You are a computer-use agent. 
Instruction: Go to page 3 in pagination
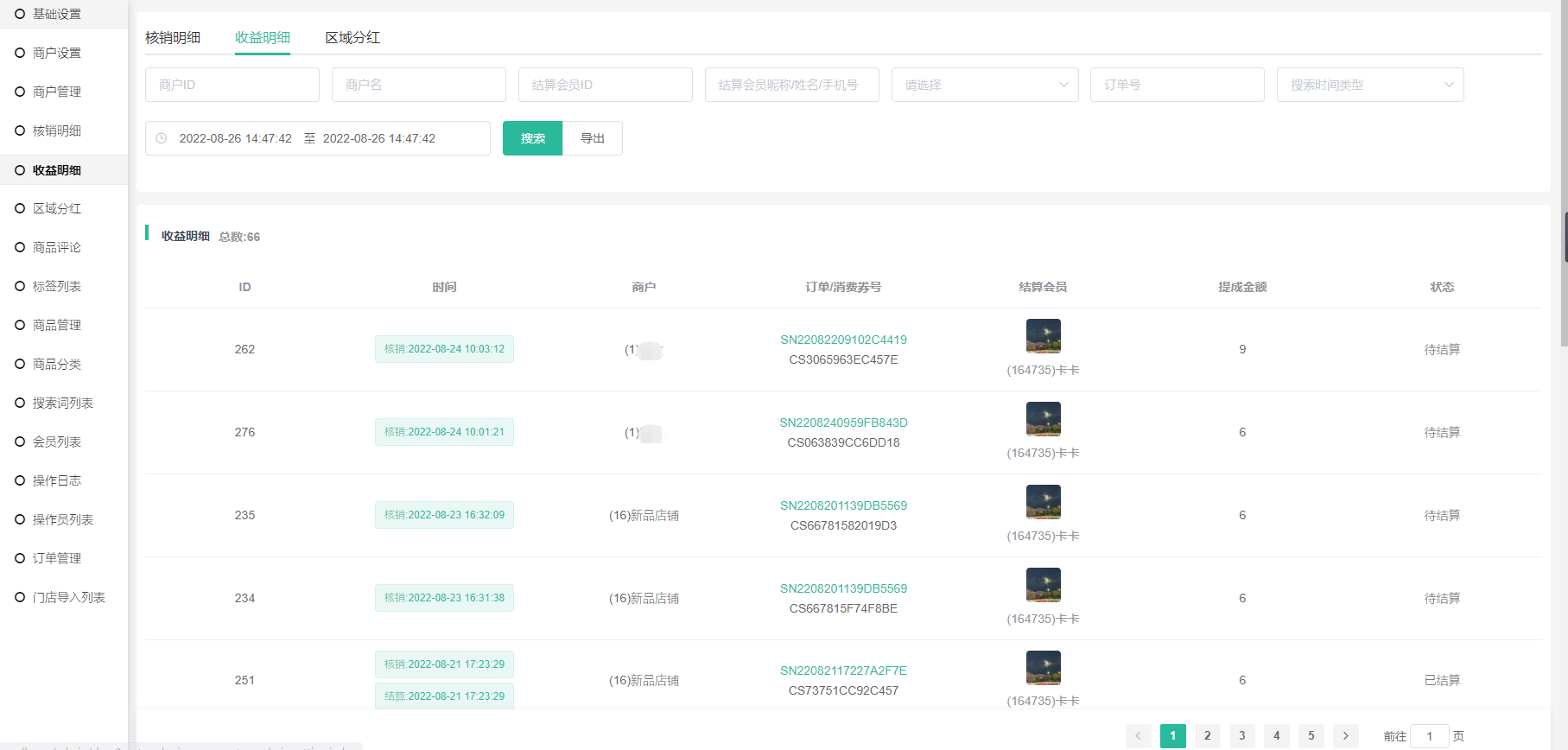(x=1241, y=736)
